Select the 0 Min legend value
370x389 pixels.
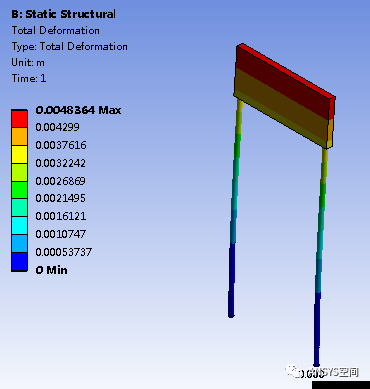(52, 270)
